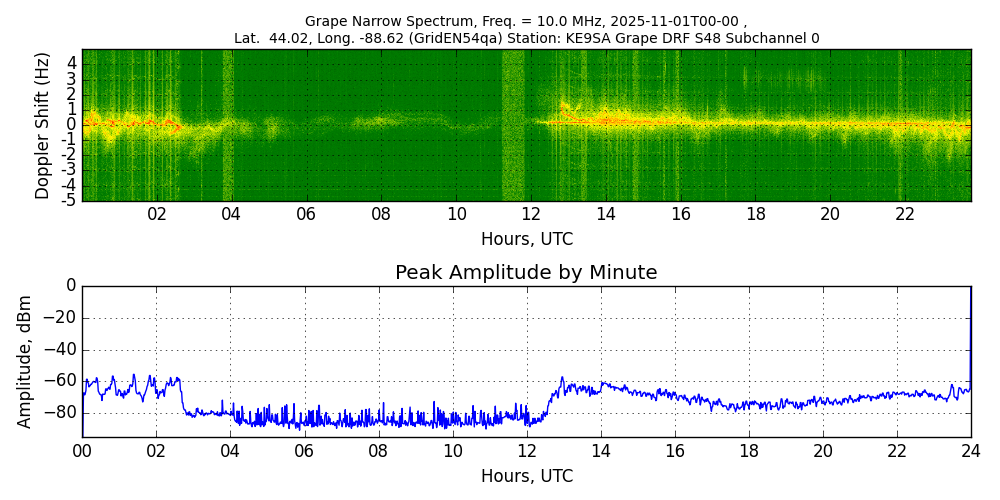Viewport: 1000px width, 500px height.
Task: Click the light vertical noise band near 11:30 UTC
Action: pos(513,125)
